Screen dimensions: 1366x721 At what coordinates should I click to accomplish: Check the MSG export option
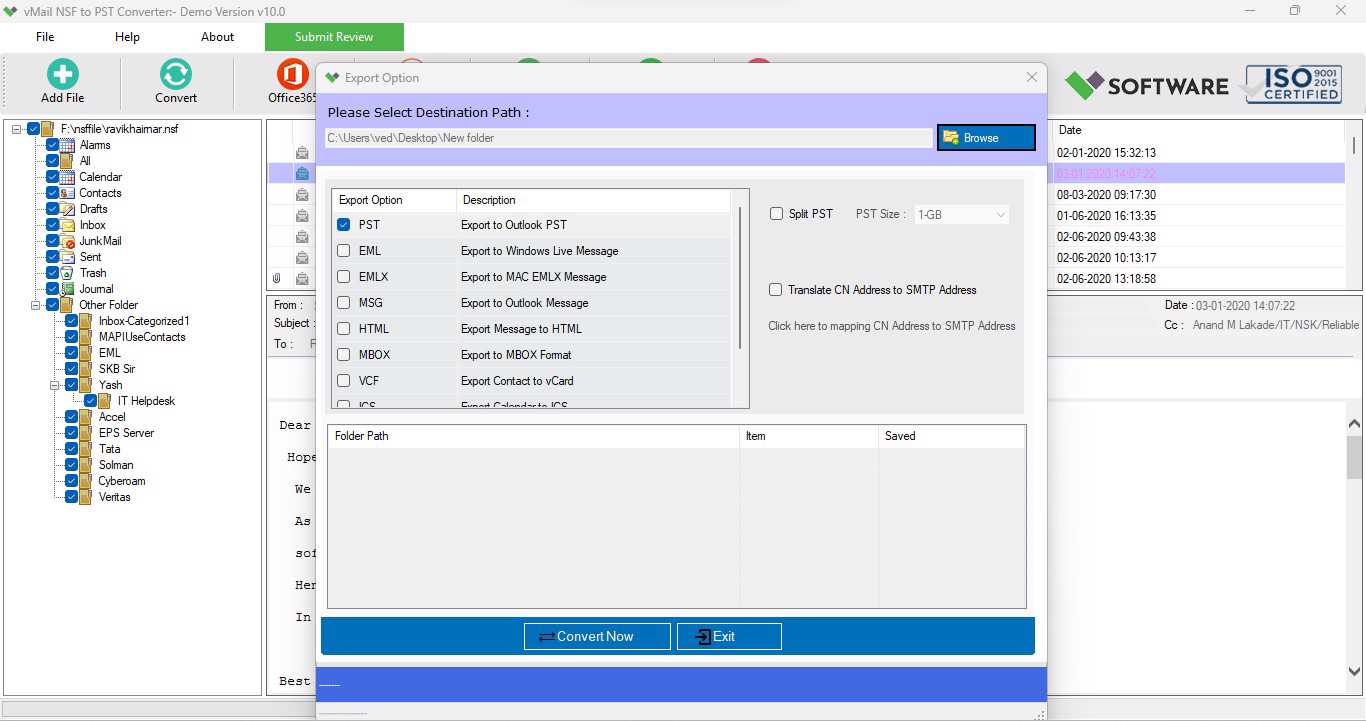point(344,303)
